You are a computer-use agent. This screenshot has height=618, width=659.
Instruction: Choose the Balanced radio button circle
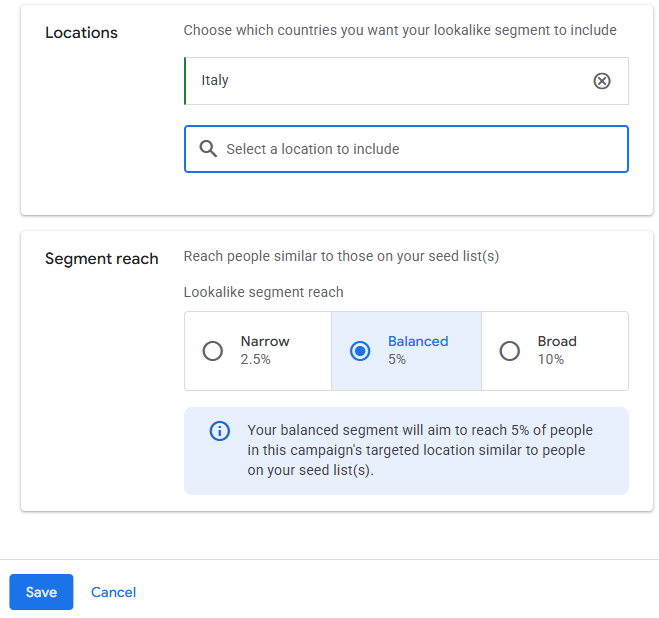click(360, 351)
